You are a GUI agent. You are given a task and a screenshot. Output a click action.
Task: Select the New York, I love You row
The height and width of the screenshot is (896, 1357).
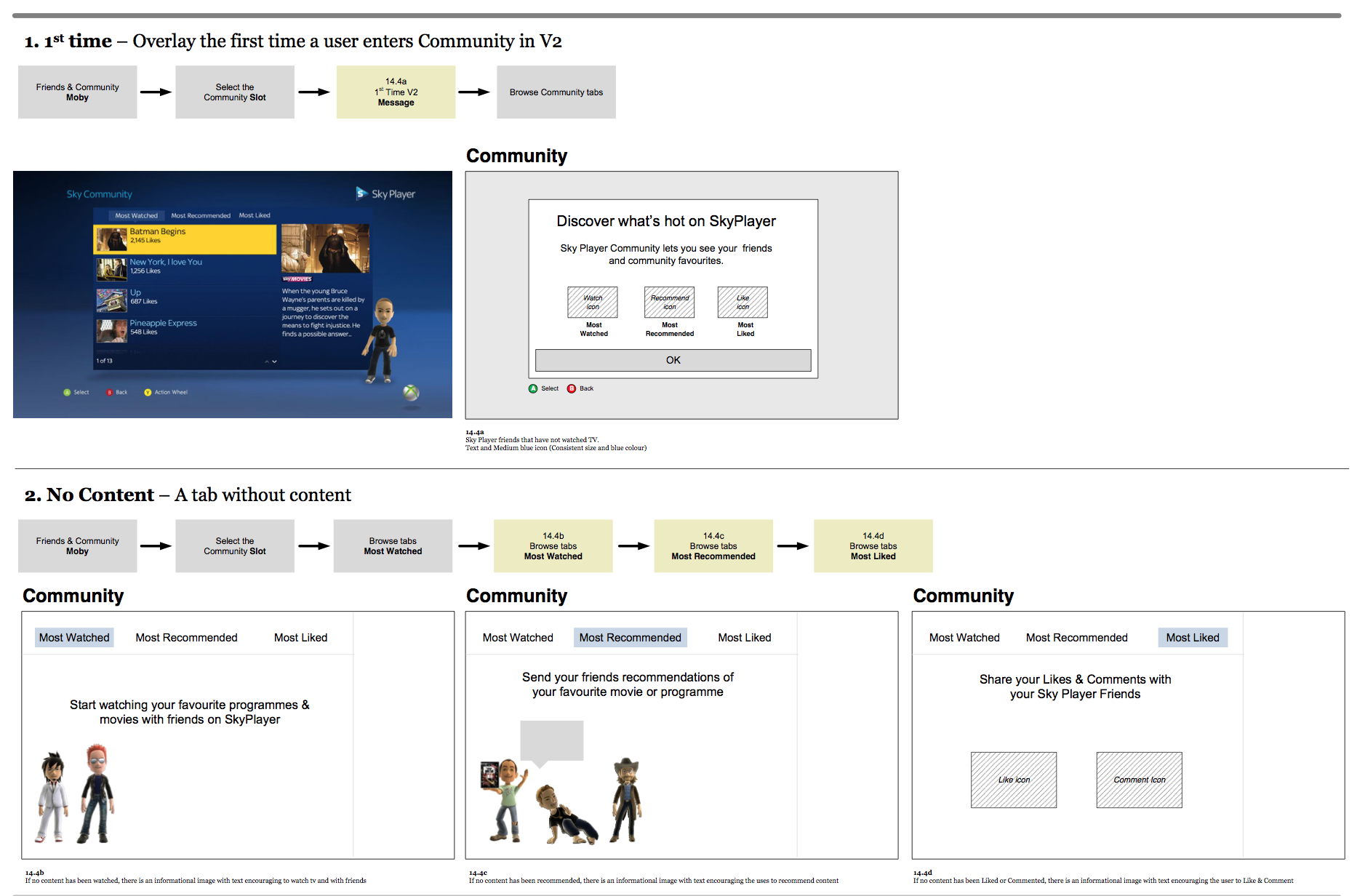point(185,269)
